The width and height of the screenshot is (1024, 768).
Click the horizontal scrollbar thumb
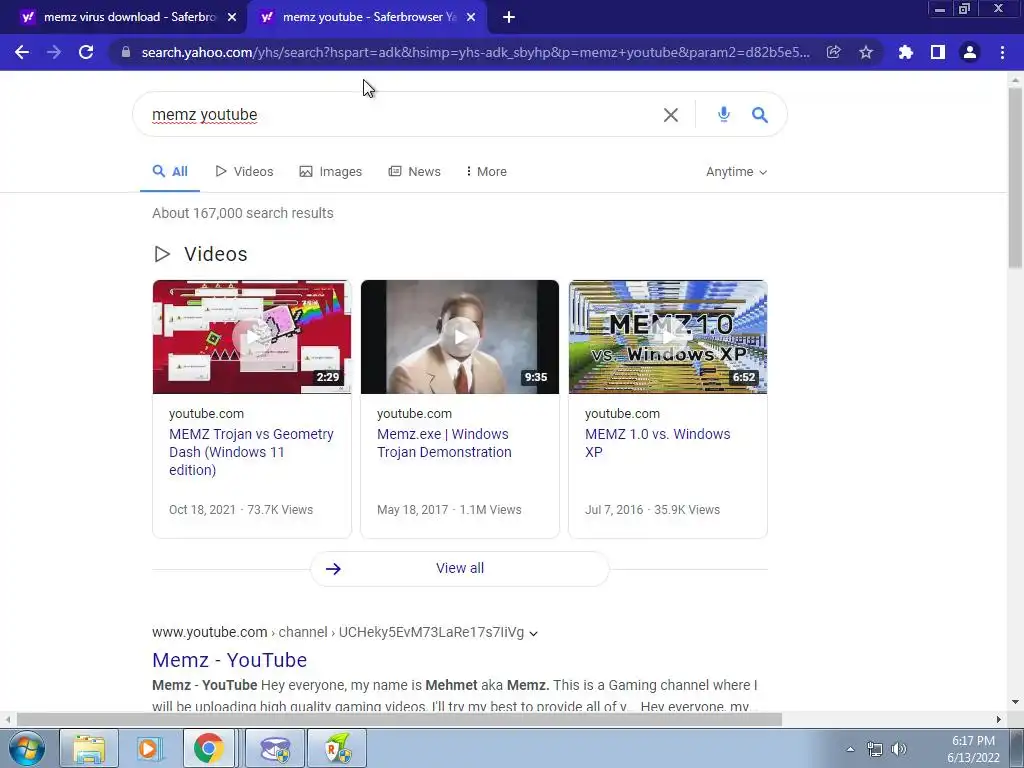[399, 720]
